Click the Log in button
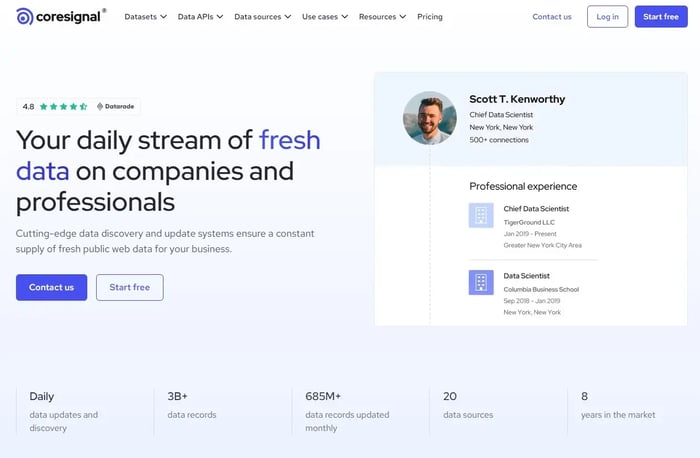The width and height of the screenshot is (700, 458). (607, 17)
